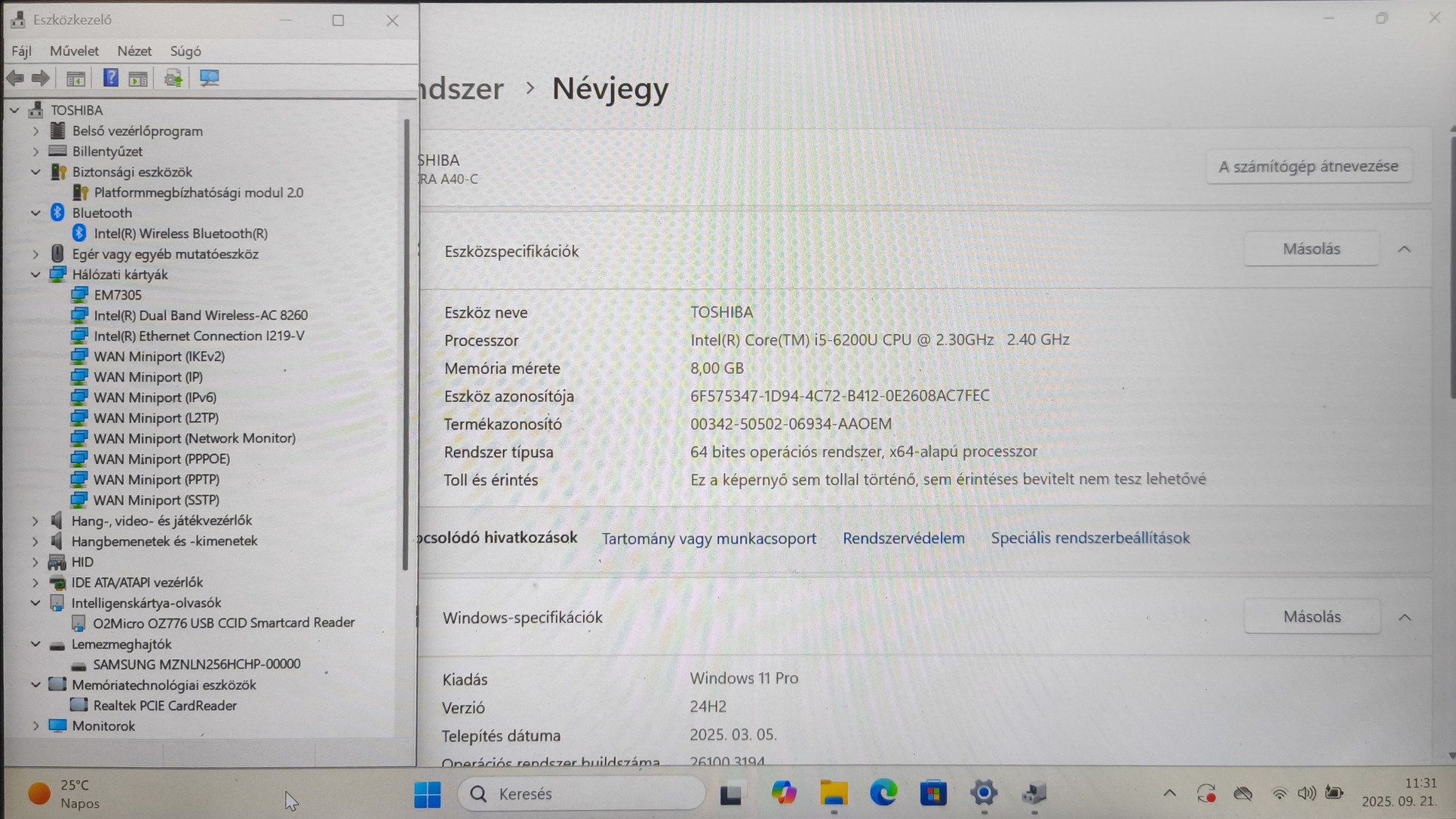Open Microsoft Store from the taskbar
This screenshot has width=1456, height=819.
(x=933, y=793)
